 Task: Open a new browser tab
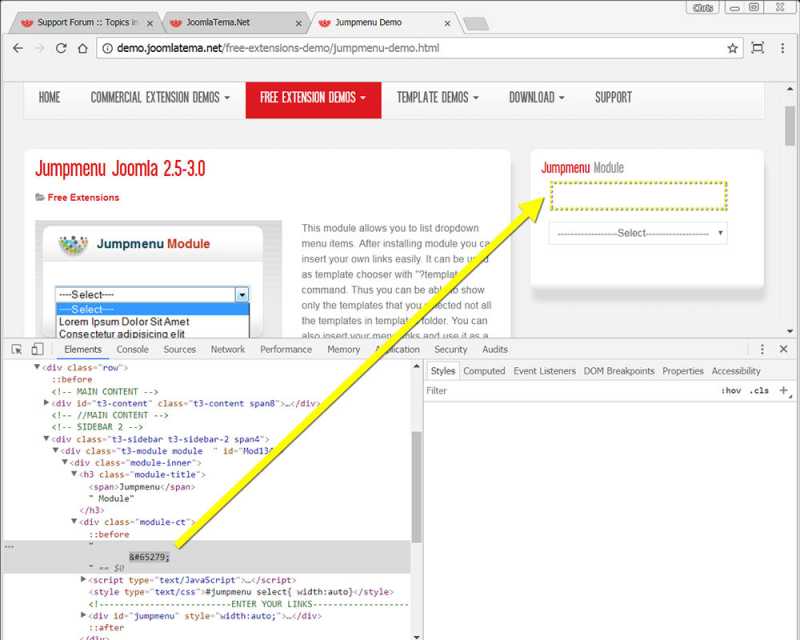(x=476, y=23)
